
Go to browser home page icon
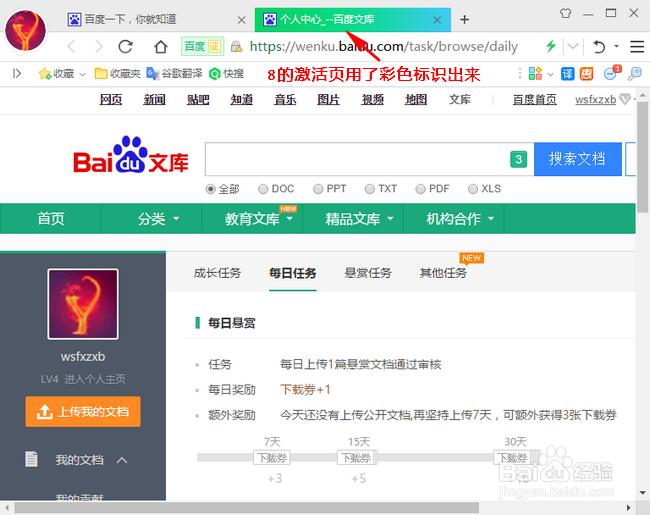click(161, 46)
